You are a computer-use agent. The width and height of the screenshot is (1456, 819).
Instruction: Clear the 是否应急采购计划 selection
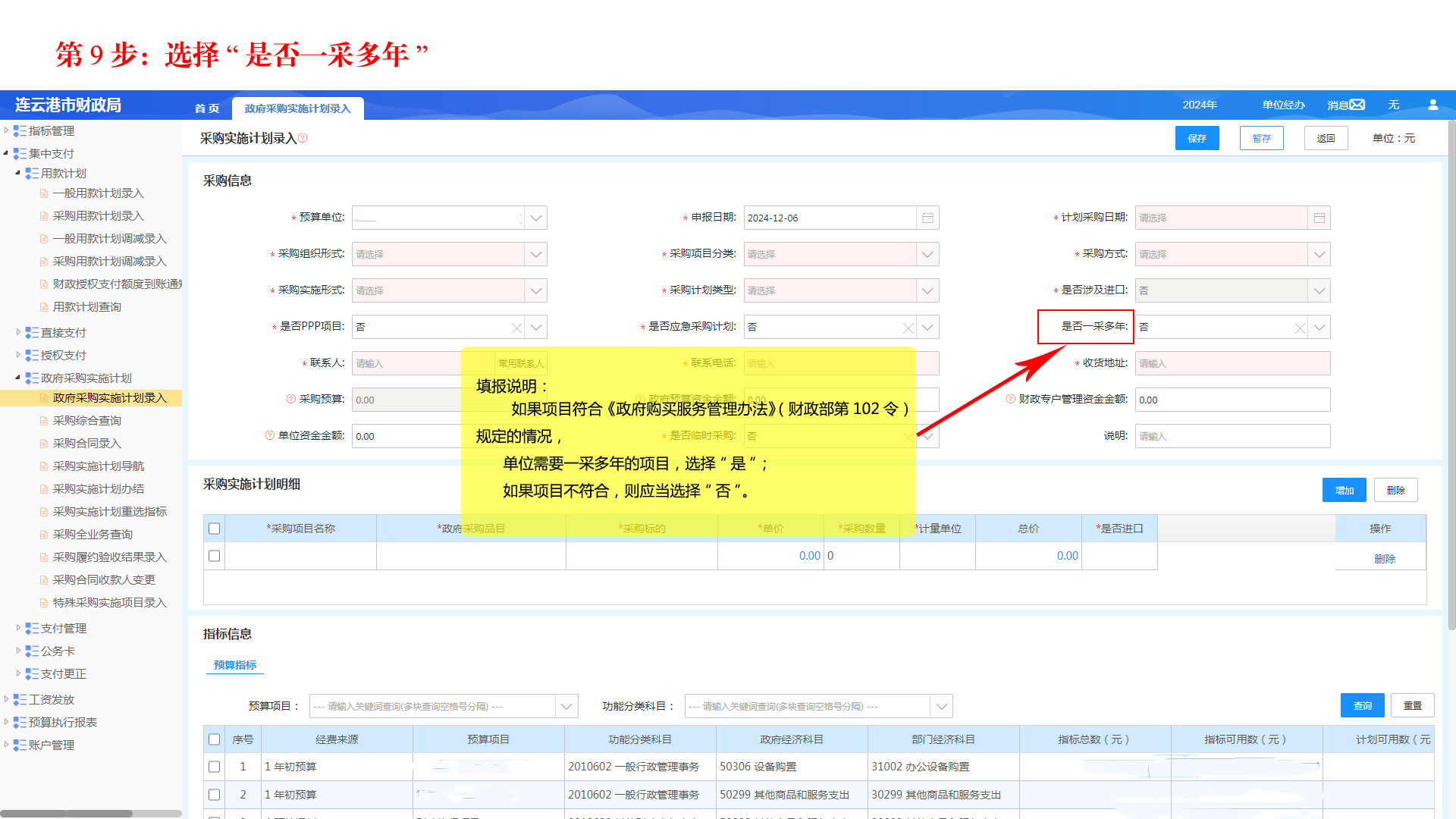pos(908,328)
